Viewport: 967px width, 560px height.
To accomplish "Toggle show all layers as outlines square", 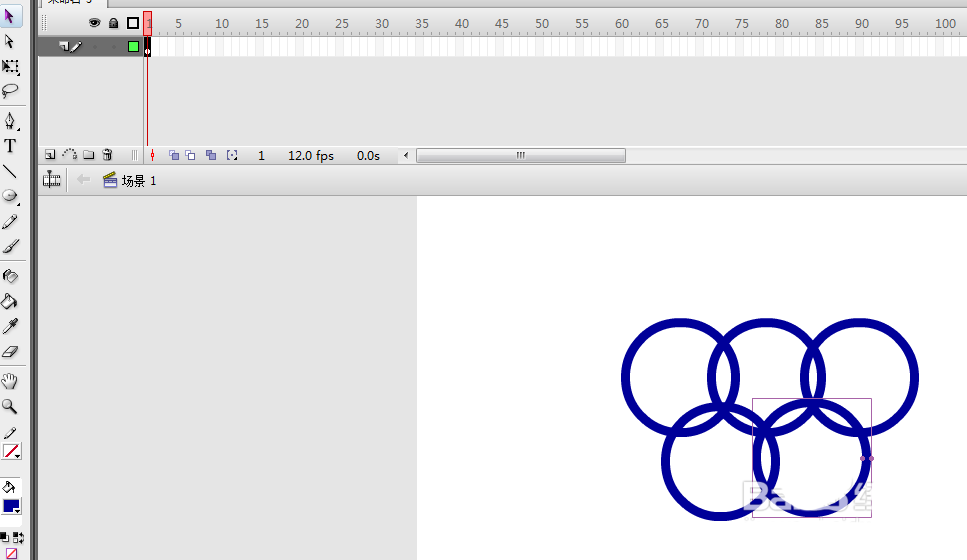I will (x=133, y=23).
